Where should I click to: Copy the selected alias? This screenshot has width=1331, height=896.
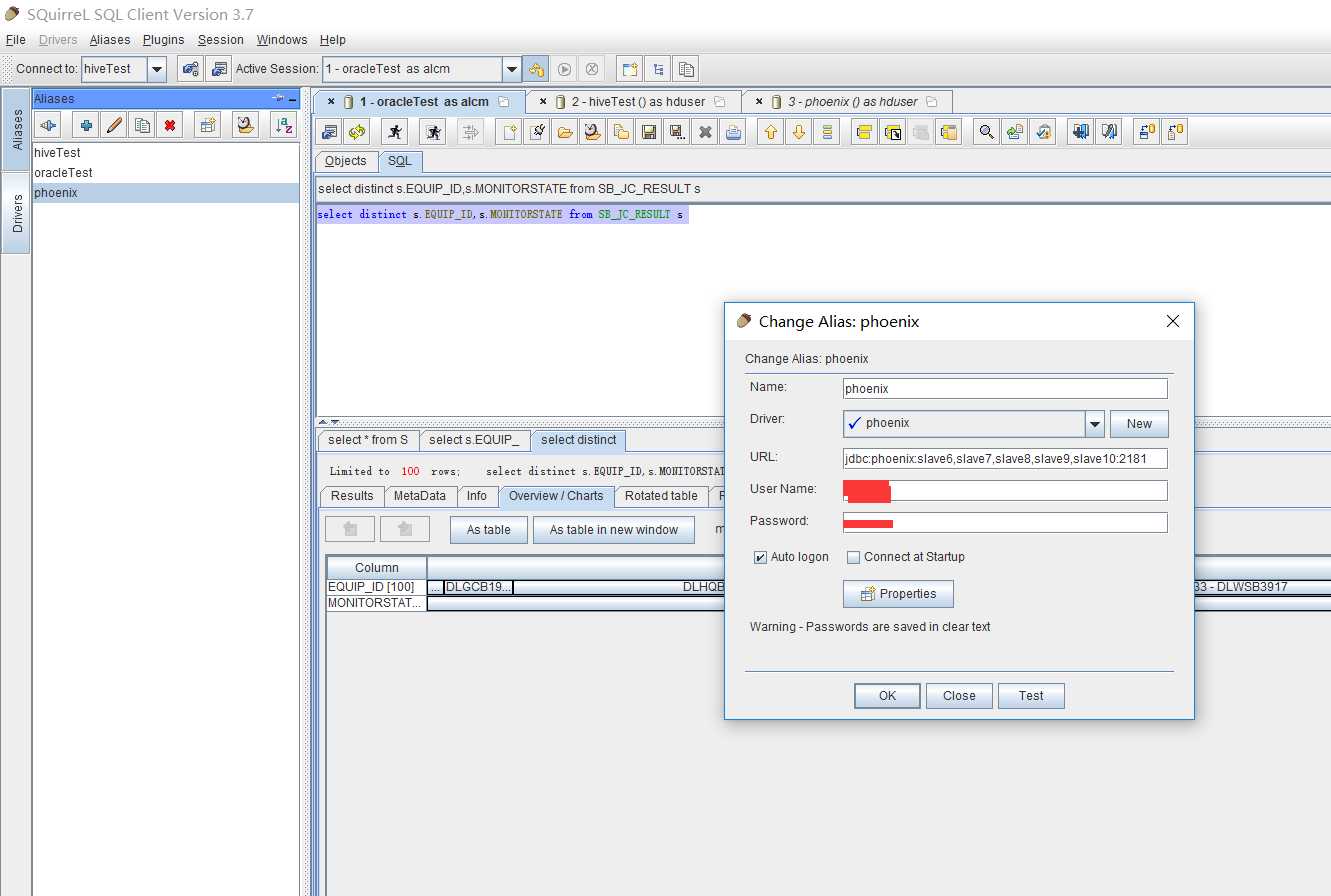tap(143, 125)
